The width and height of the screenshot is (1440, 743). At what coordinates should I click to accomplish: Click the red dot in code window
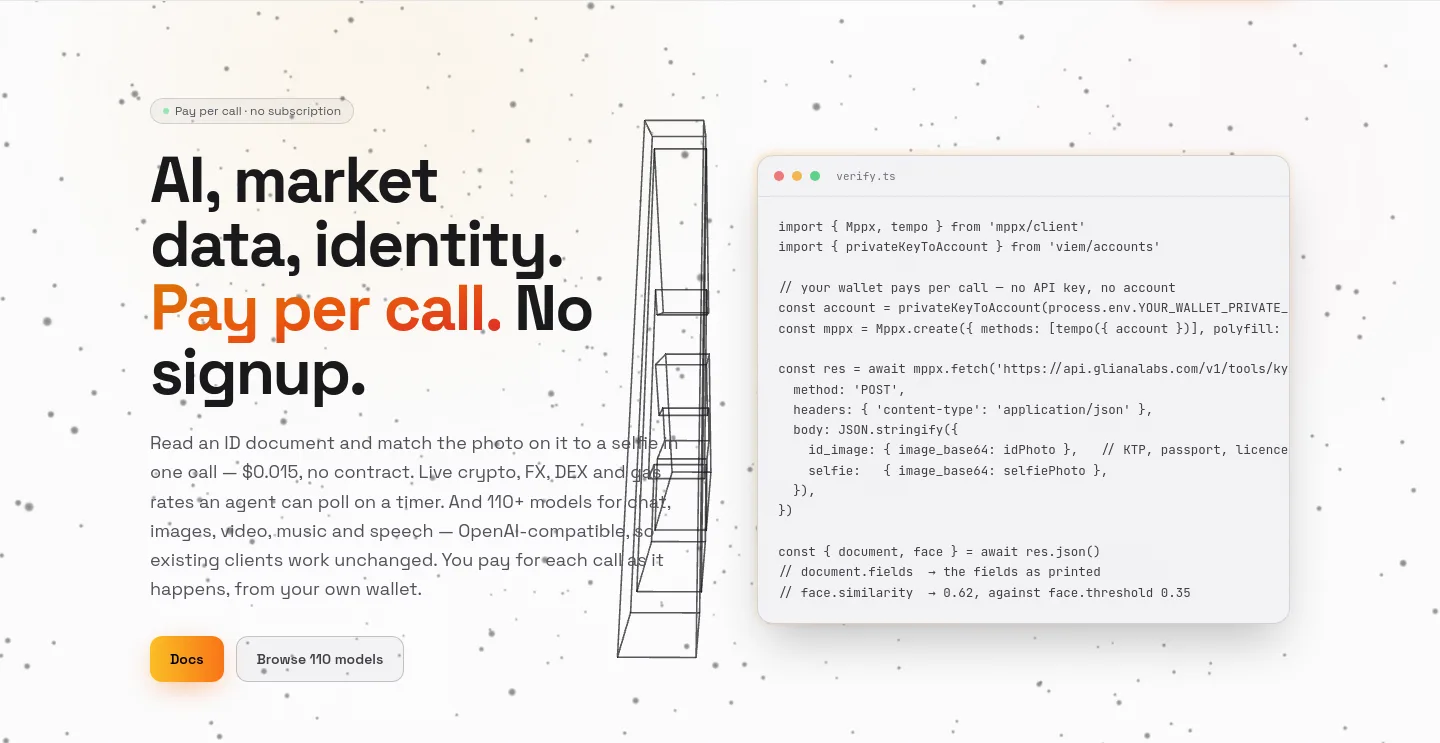(x=779, y=176)
